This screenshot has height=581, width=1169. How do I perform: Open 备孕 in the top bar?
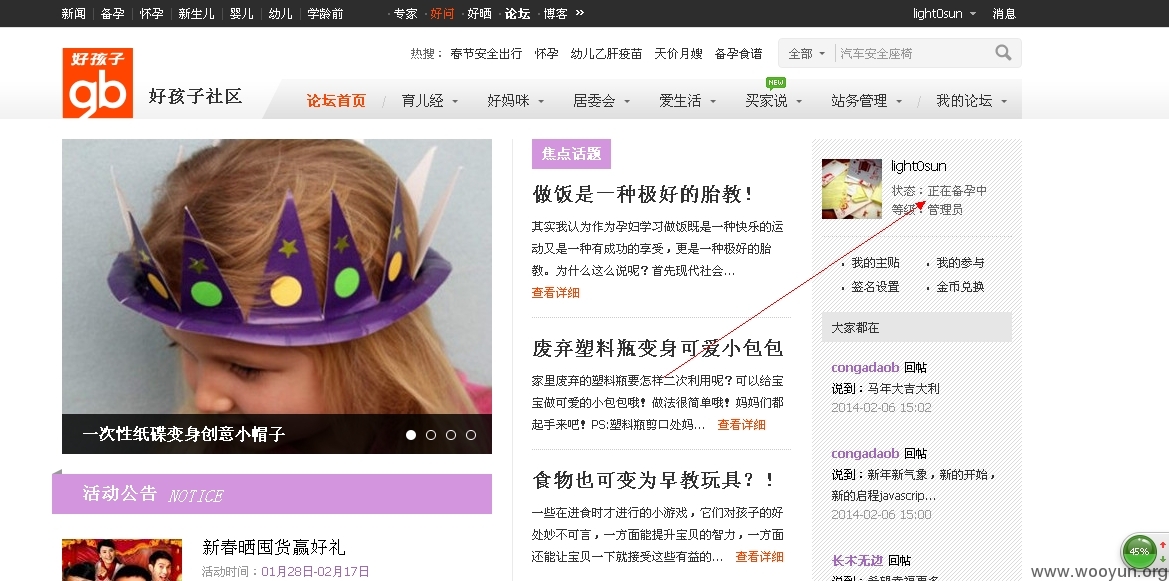113,13
